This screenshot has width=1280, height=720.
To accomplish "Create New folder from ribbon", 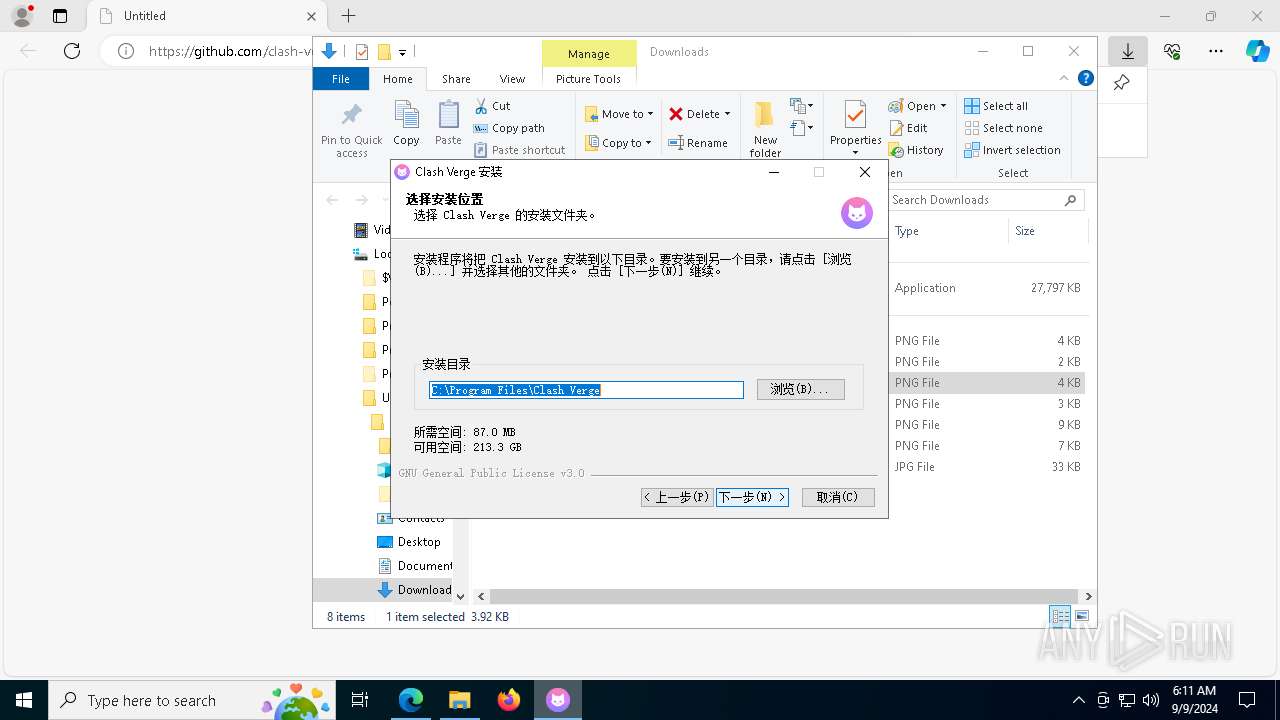I will pyautogui.click(x=765, y=130).
